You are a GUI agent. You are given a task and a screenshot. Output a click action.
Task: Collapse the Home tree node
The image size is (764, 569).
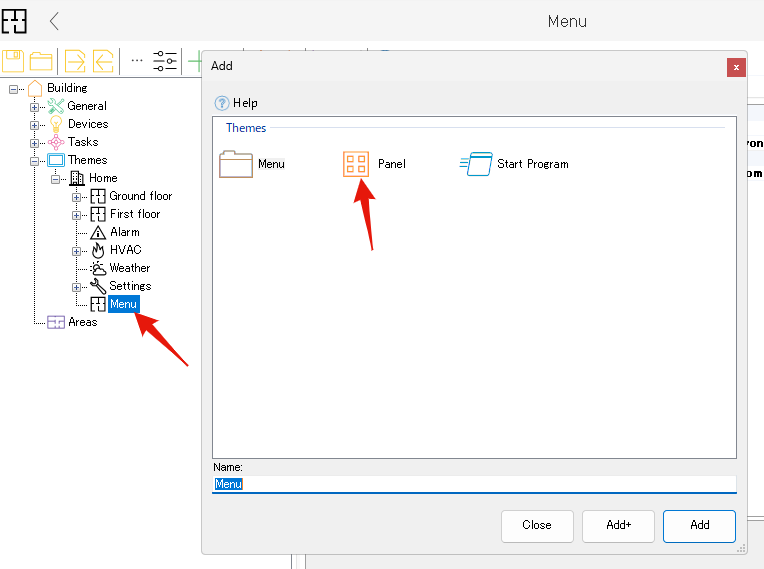tap(56, 179)
